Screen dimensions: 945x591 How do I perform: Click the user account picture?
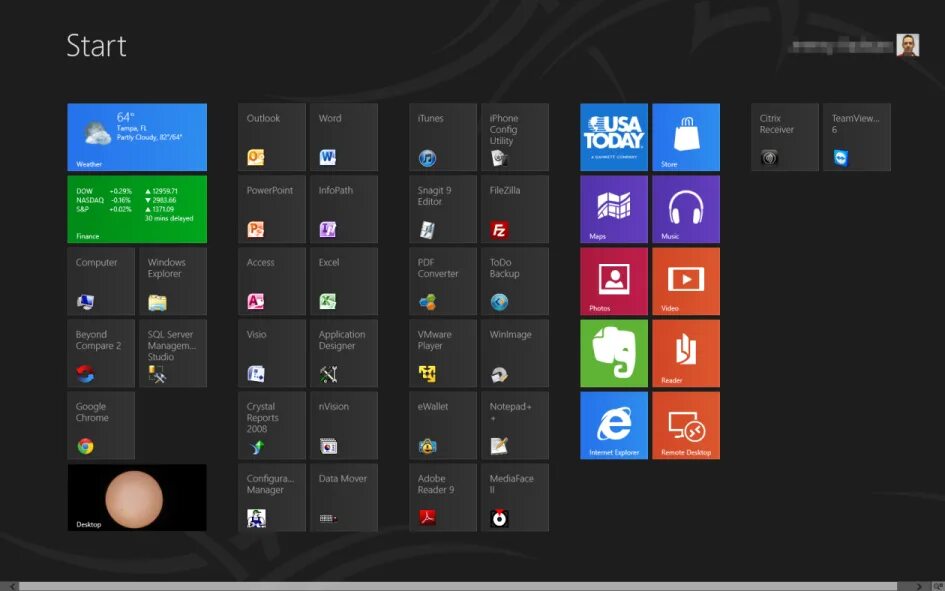tap(908, 45)
